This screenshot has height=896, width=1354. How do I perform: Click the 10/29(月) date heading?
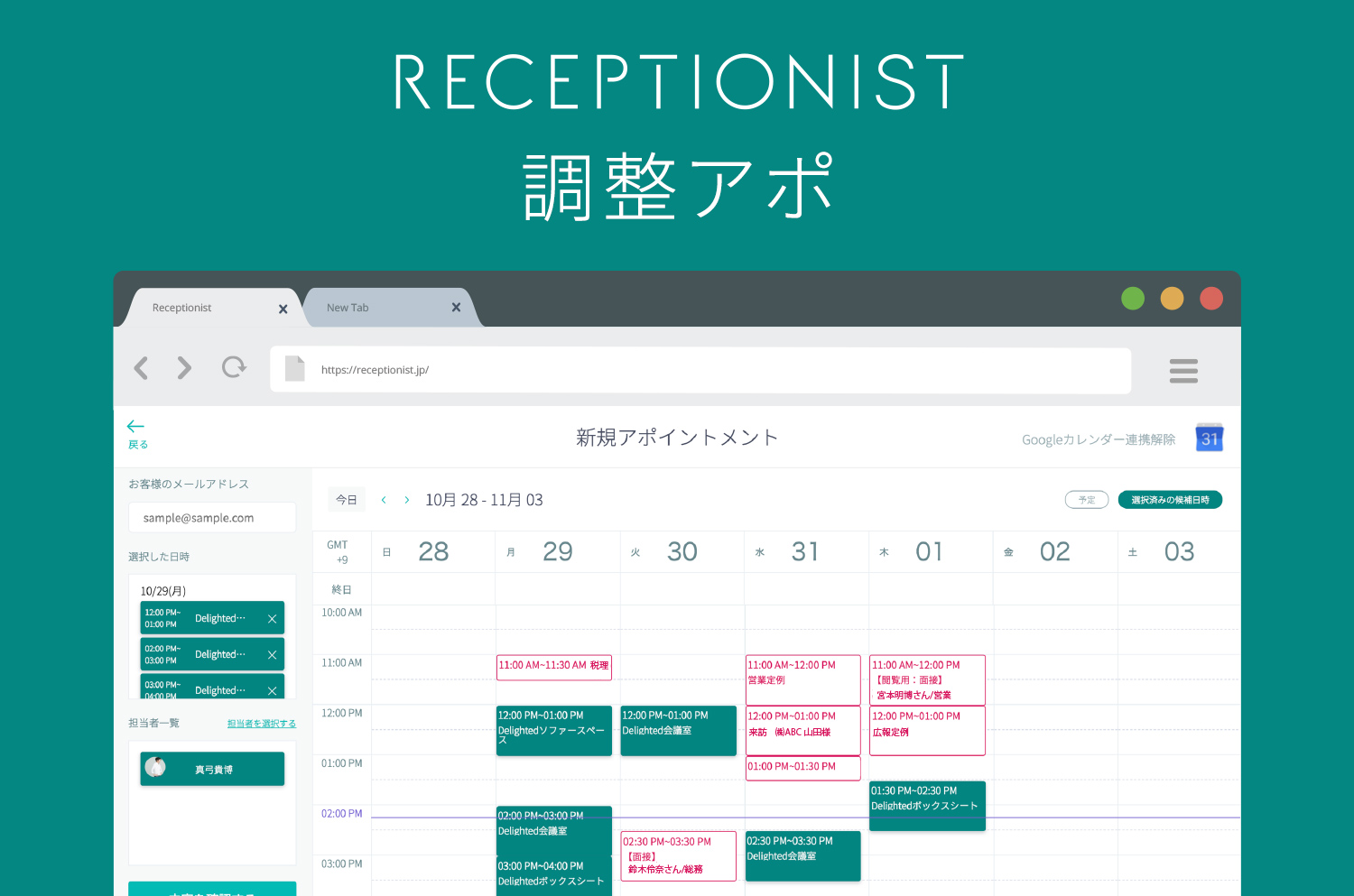(x=163, y=591)
